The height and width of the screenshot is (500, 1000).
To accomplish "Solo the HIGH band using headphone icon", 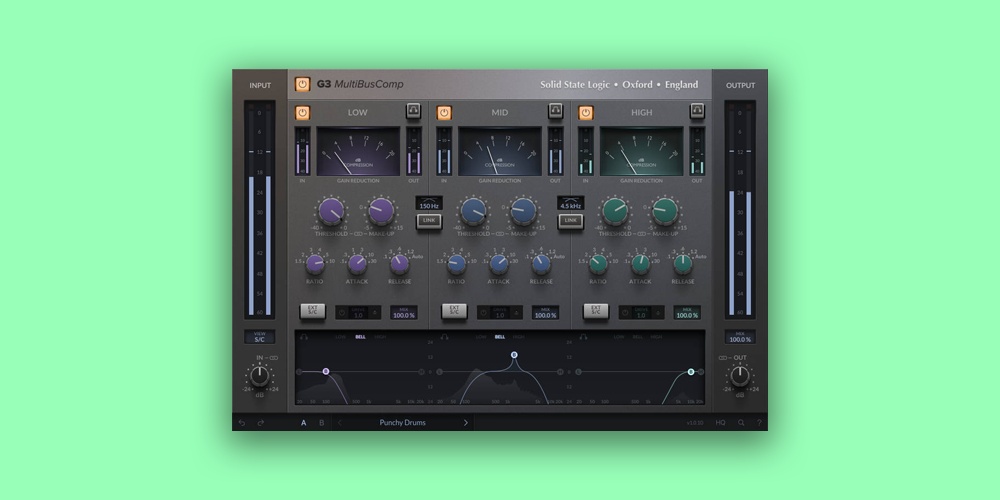I will tap(697, 111).
